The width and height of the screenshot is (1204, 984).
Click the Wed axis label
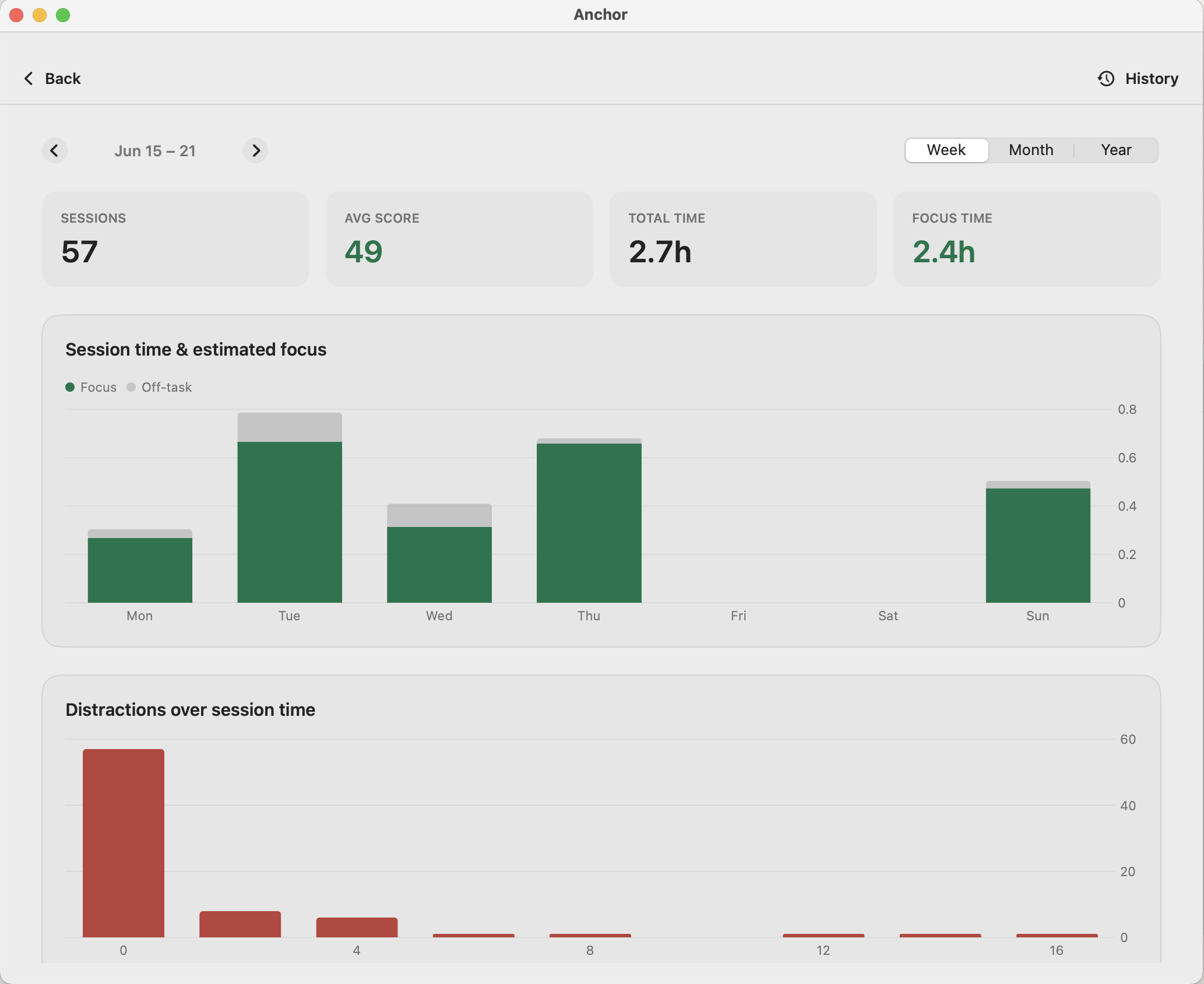(439, 616)
